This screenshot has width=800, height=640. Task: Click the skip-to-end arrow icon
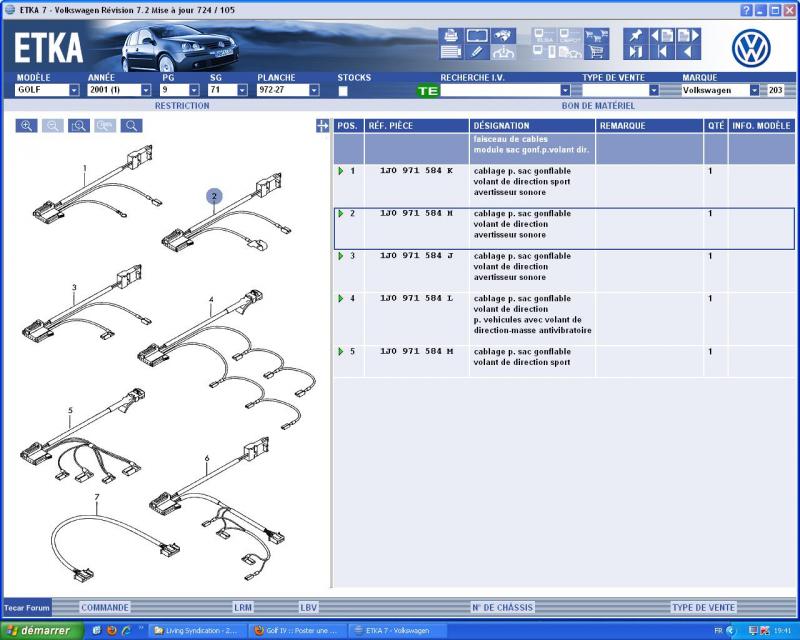click(x=636, y=52)
